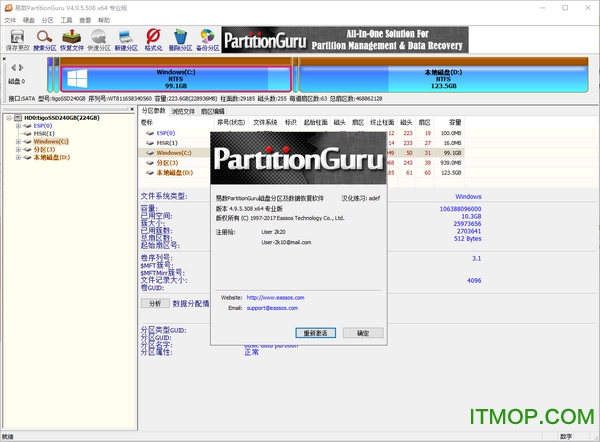Click the 分区(3) drive icon in partition table

click(150, 163)
